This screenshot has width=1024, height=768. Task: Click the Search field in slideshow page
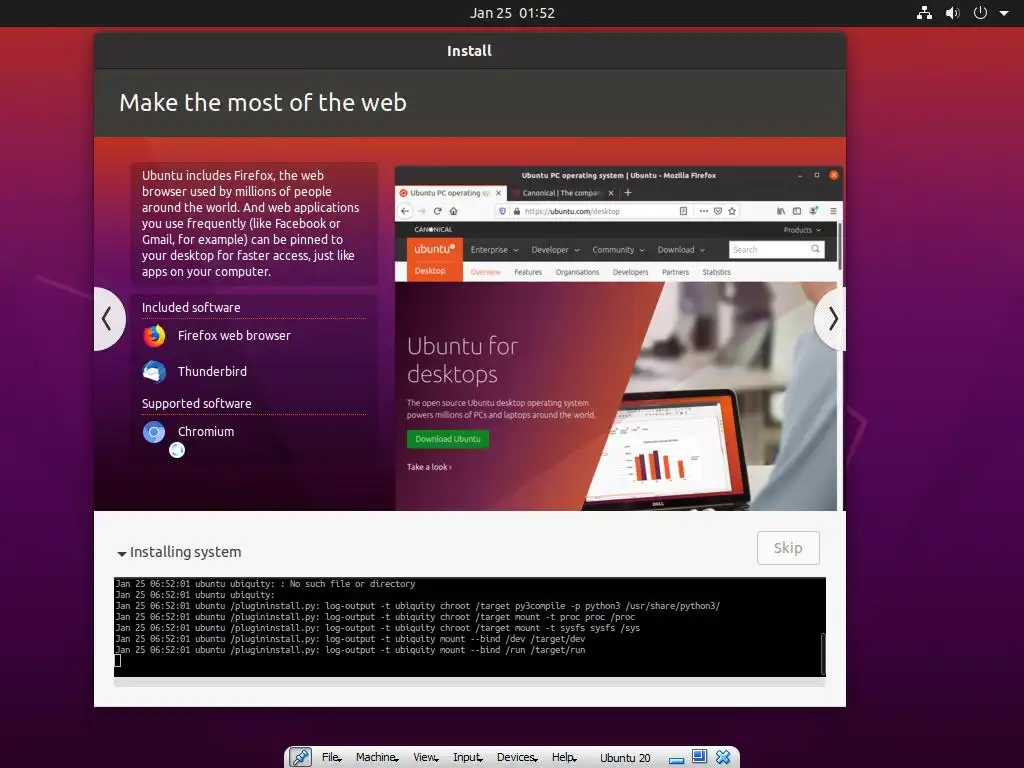[x=776, y=249]
